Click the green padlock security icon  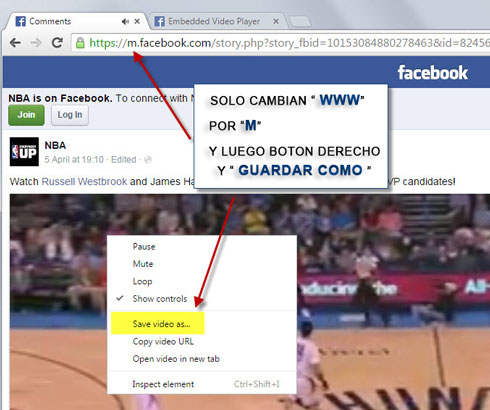tap(80, 43)
